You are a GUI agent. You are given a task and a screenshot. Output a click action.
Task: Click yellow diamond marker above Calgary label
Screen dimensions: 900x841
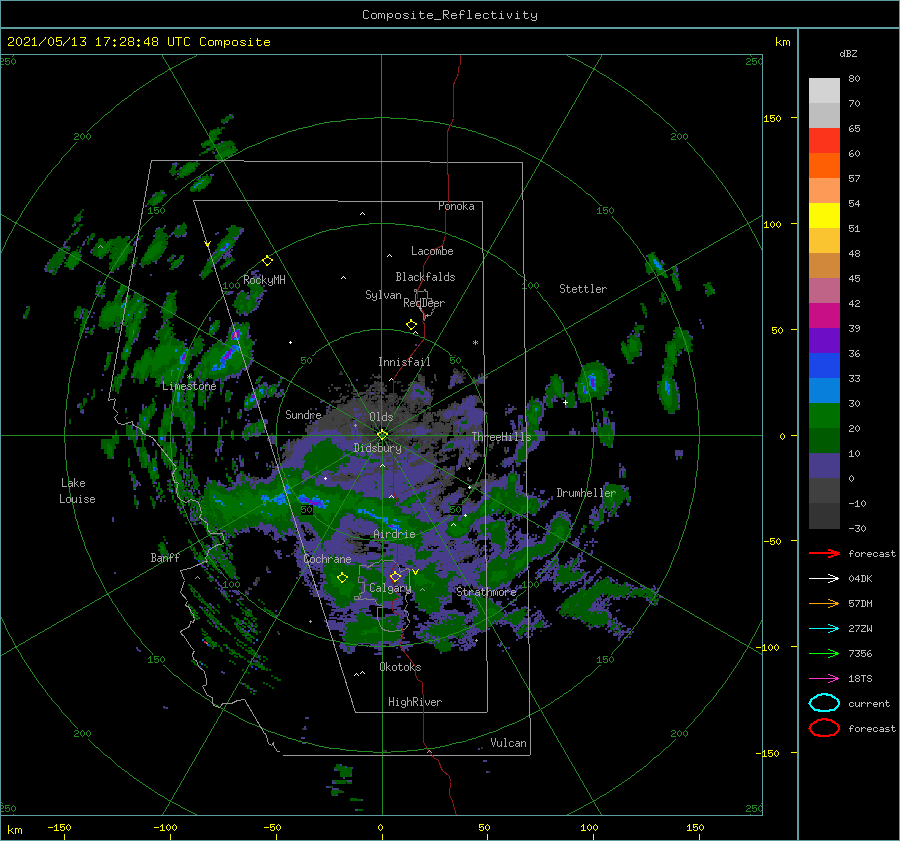[x=395, y=576]
